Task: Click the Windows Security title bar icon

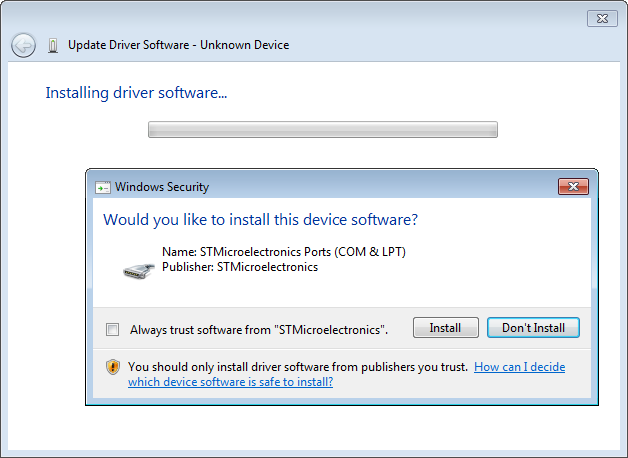Action: point(103,187)
